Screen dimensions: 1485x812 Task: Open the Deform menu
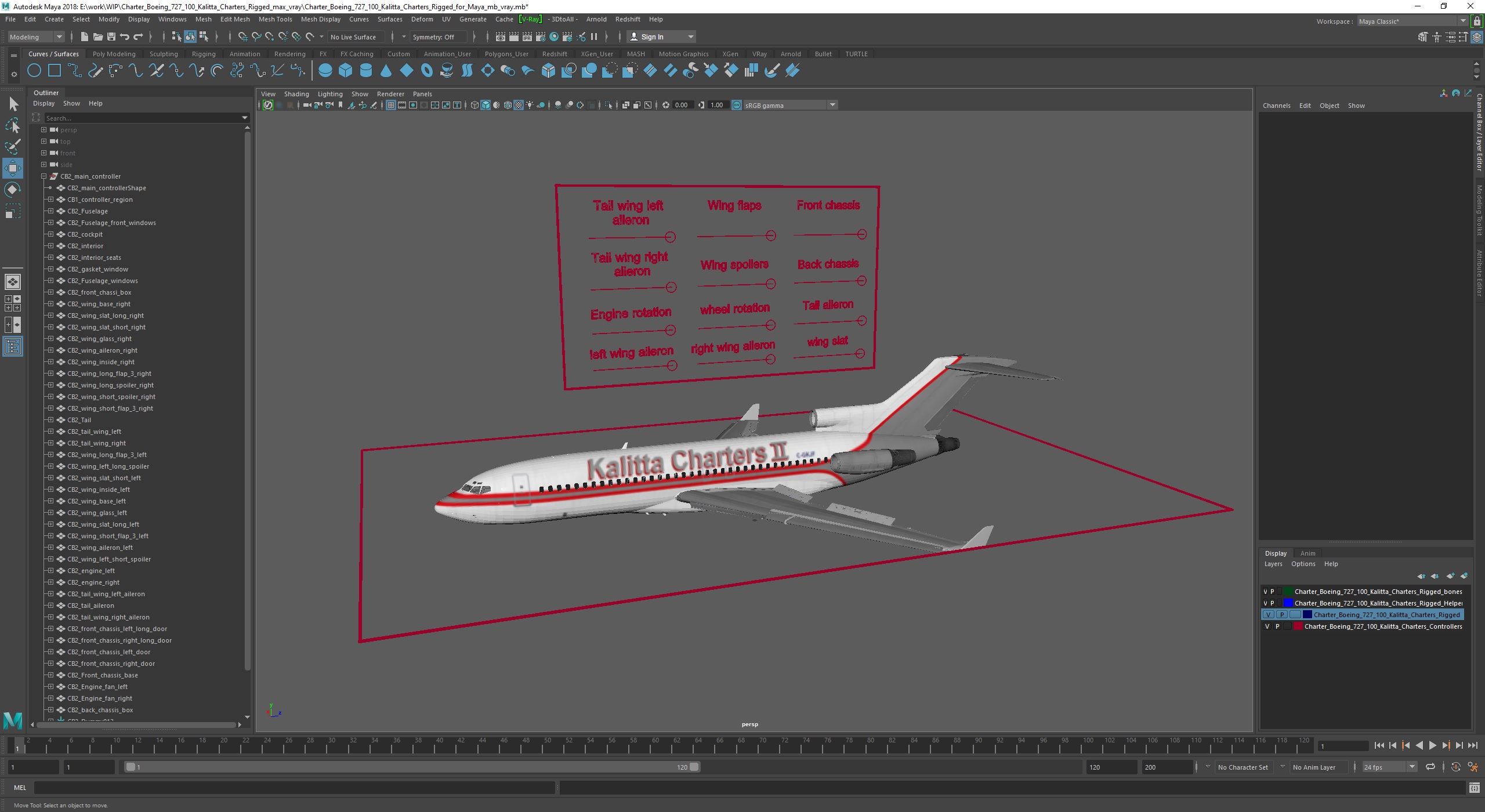tap(422, 19)
